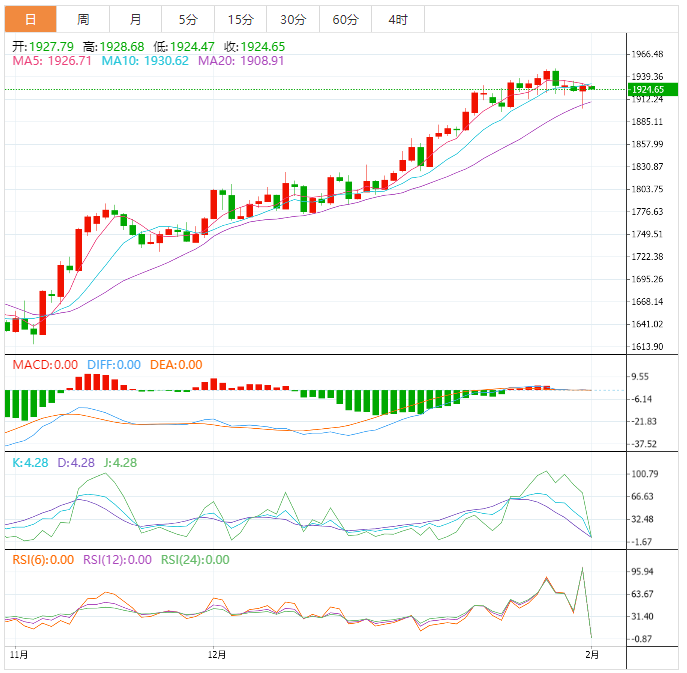Switch to the 周 weekly tab
687x673 pixels.
click(83, 20)
